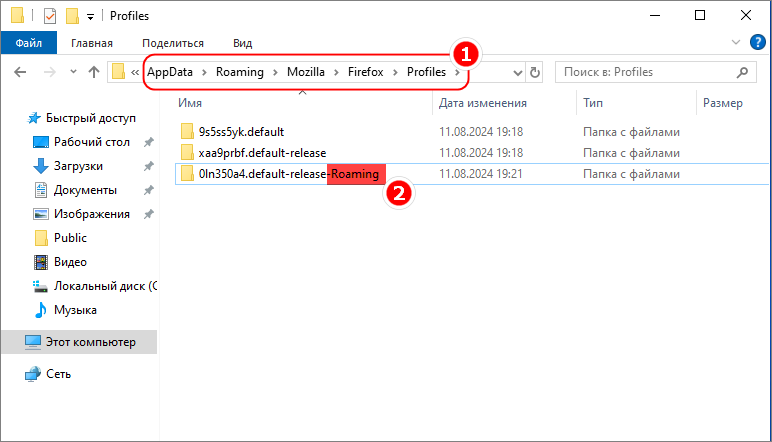This screenshot has height=442, width=772.
Task: Click the AppData breadcrumb
Action: 170,72
